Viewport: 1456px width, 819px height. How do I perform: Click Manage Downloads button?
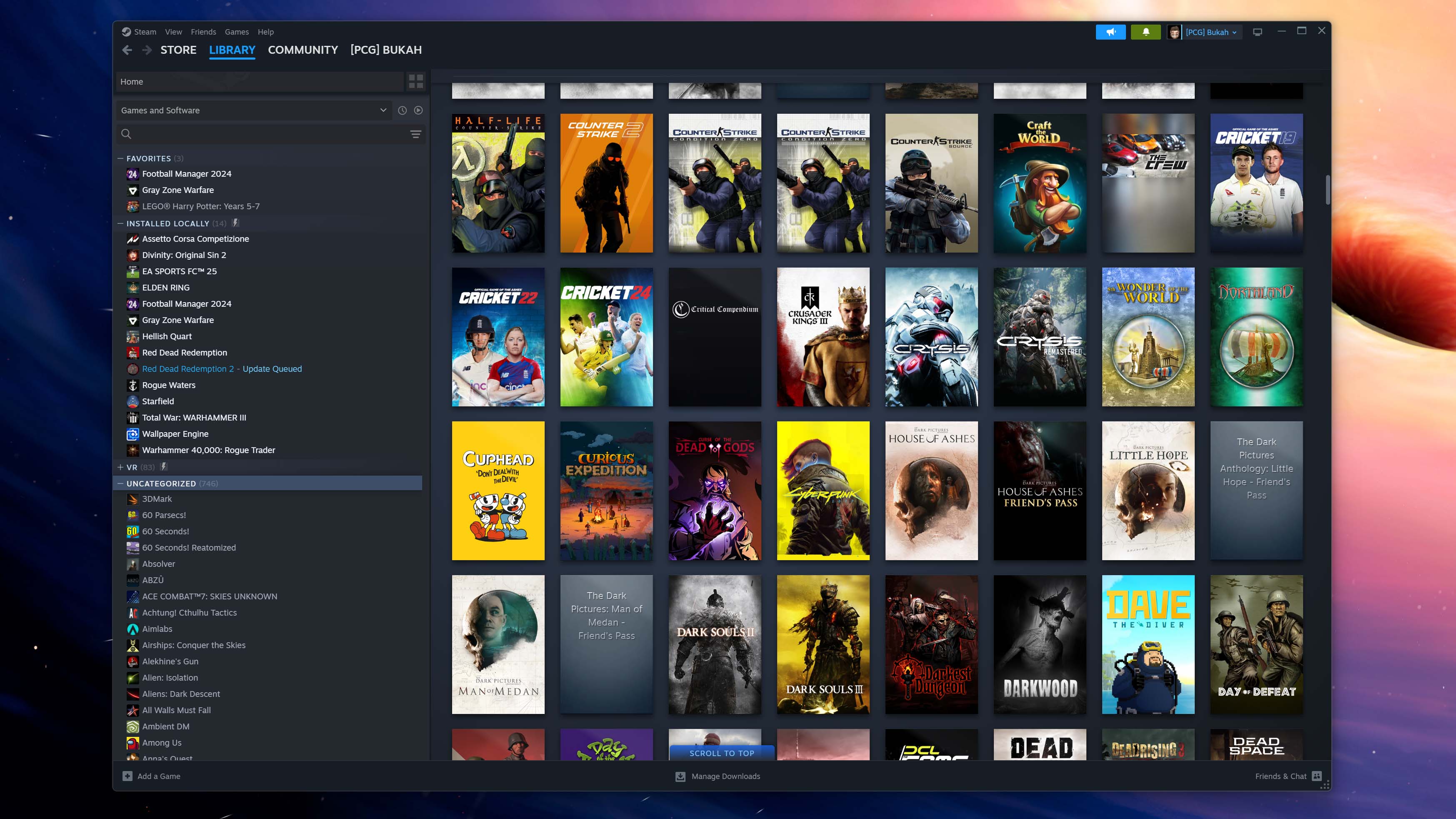(x=718, y=776)
